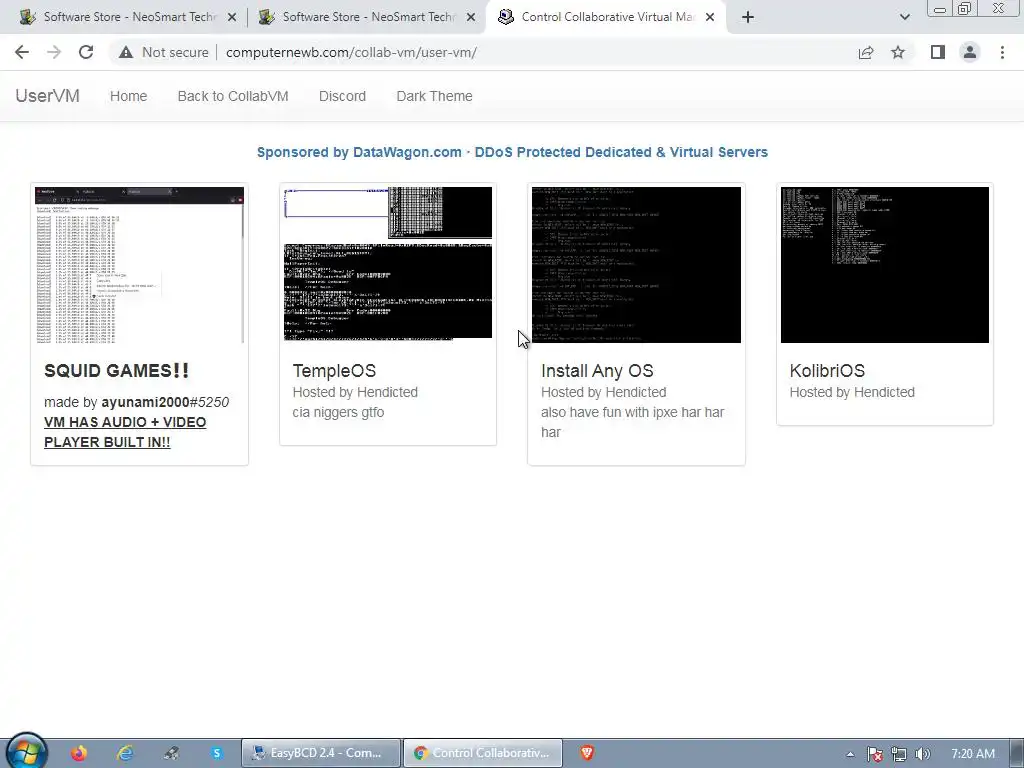Open the DataWagon.com sponsor link
This screenshot has height=768, width=1024.
click(512, 152)
